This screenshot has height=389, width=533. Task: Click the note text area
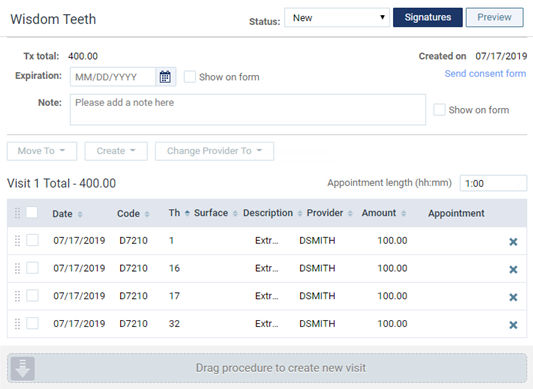248,109
